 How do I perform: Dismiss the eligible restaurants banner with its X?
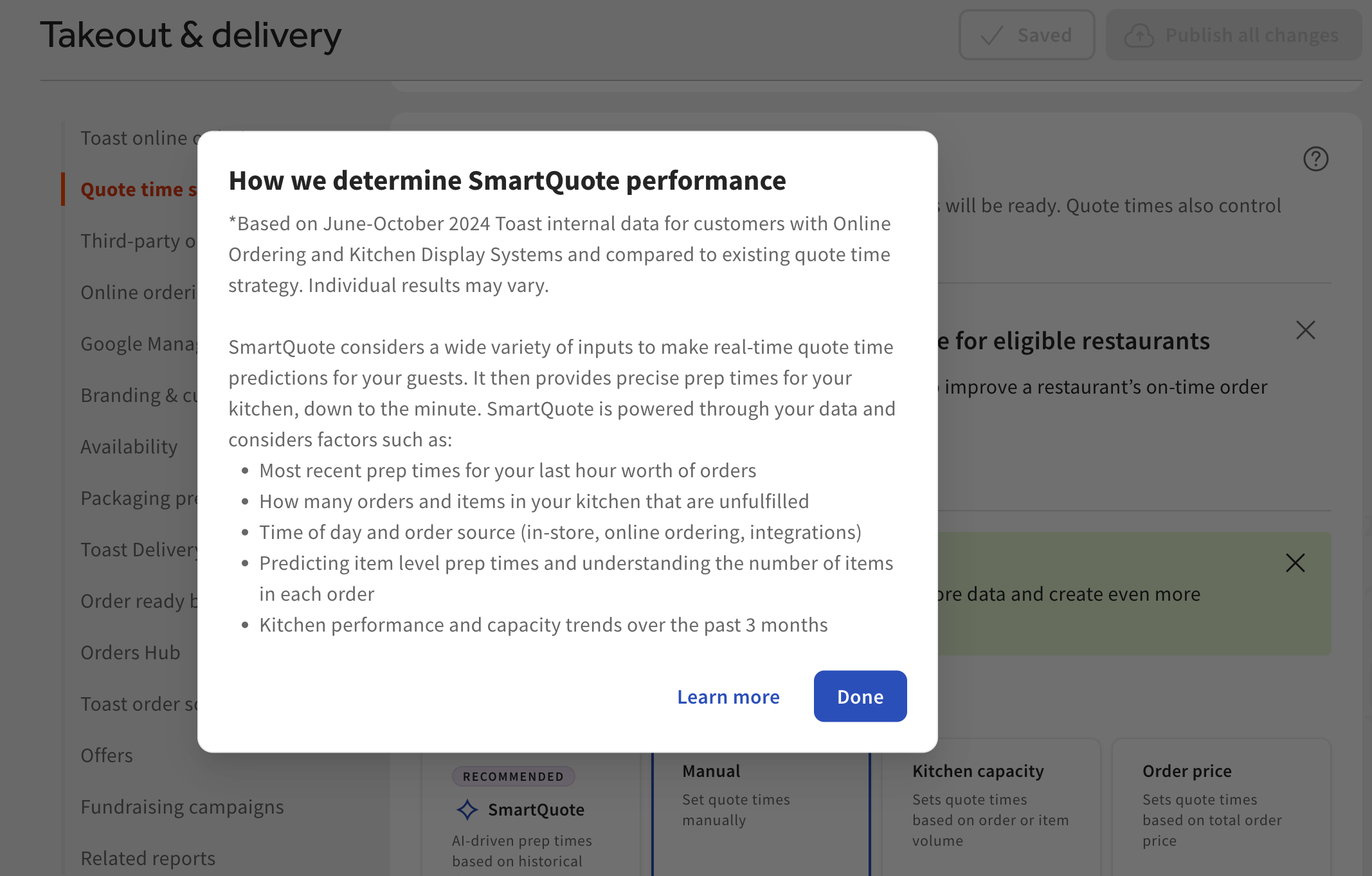click(1305, 329)
